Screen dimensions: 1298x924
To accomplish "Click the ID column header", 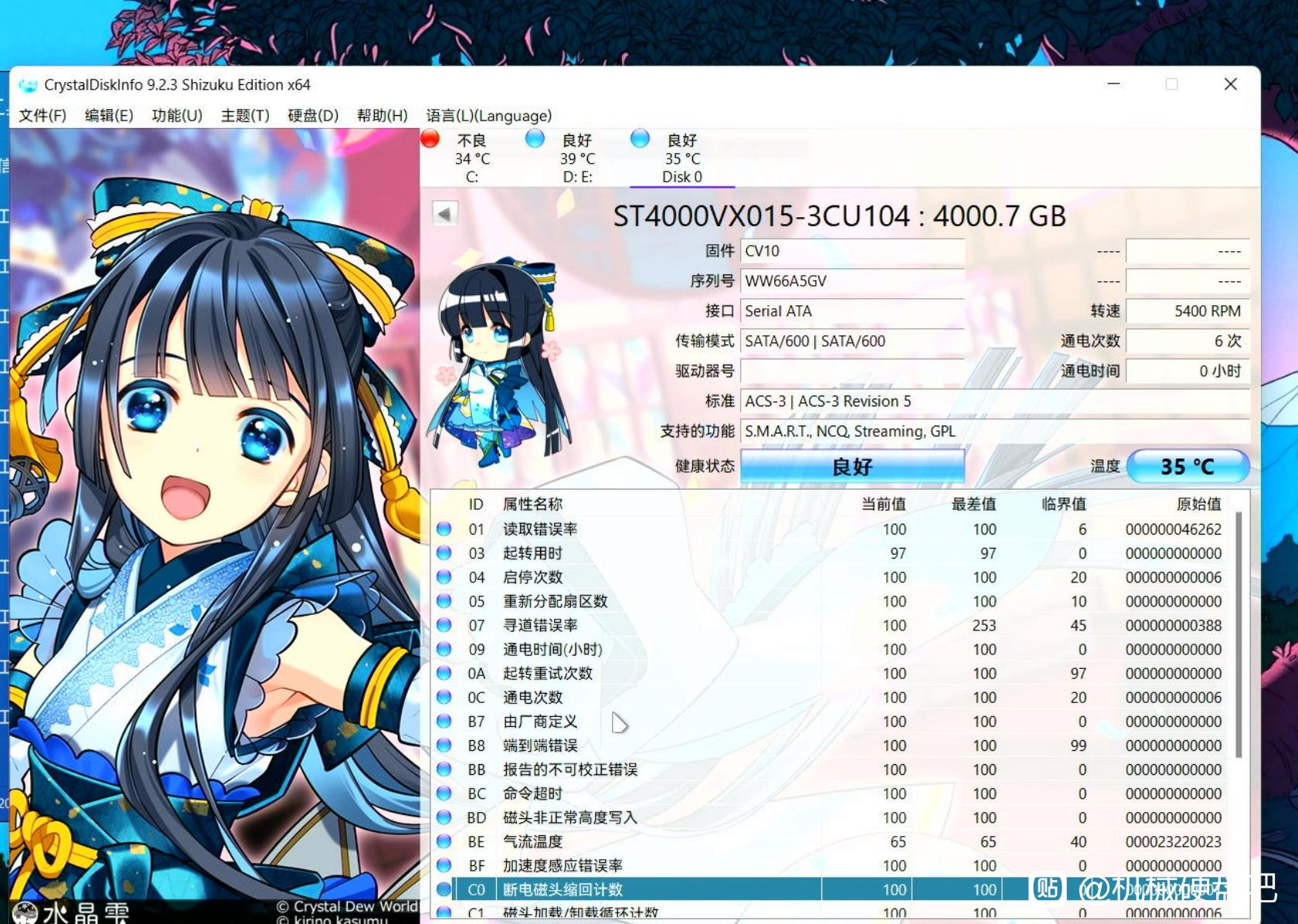I will coord(476,504).
